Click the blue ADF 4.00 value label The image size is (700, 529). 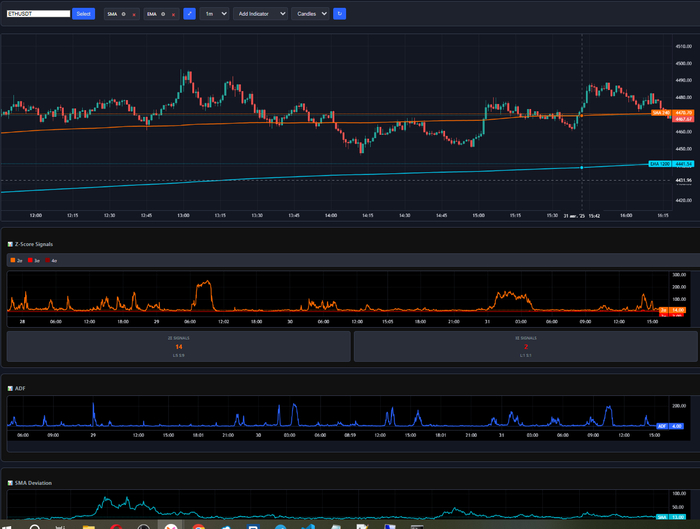[670, 426]
